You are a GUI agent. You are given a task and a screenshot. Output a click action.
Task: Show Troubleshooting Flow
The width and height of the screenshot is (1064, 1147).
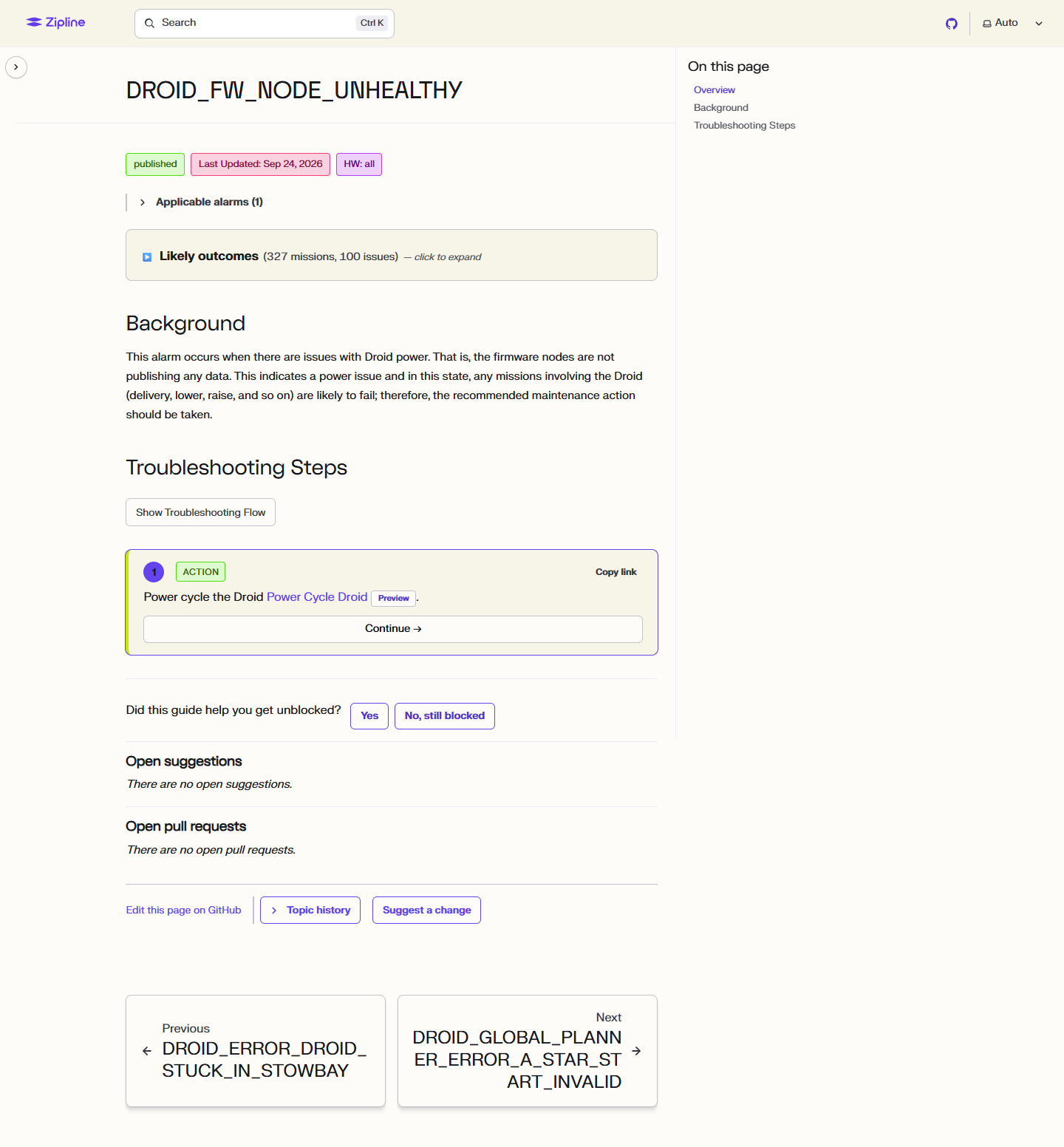pos(200,512)
